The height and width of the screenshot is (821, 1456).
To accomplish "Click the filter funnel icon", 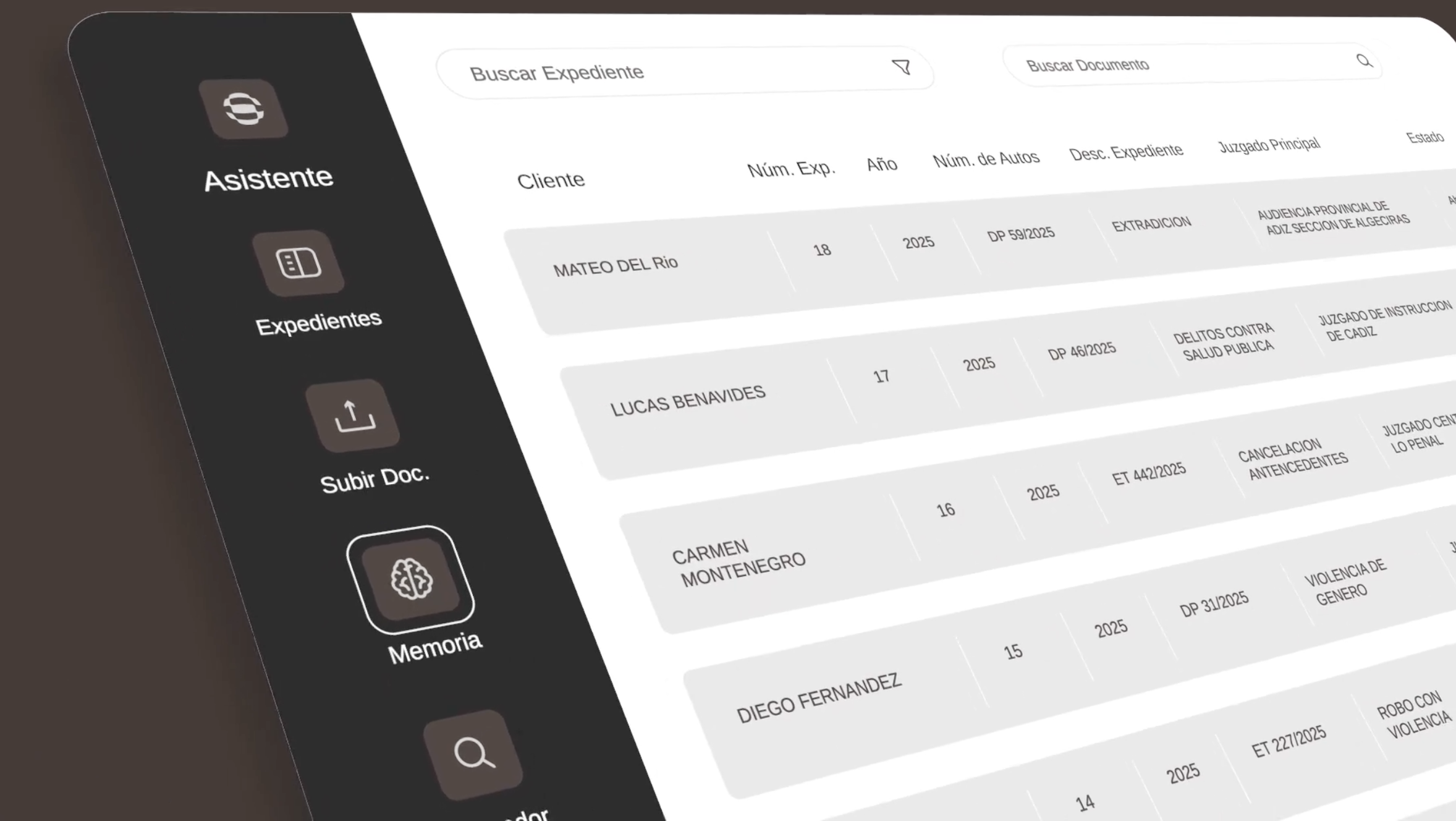I will point(902,67).
